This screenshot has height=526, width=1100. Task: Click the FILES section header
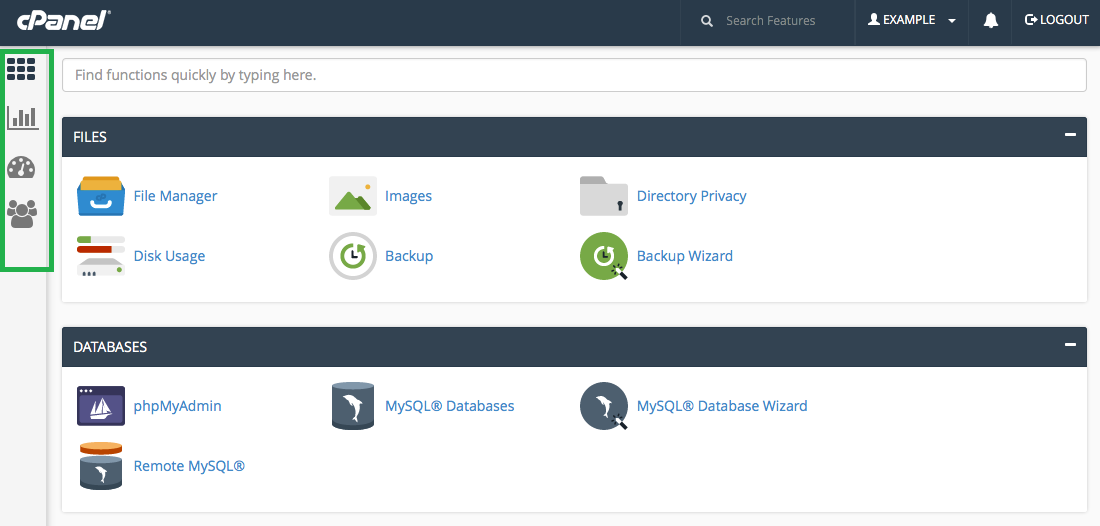[575, 137]
